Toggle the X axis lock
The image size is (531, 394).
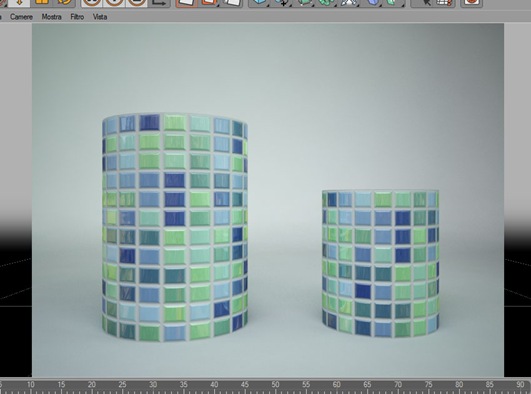92,3
